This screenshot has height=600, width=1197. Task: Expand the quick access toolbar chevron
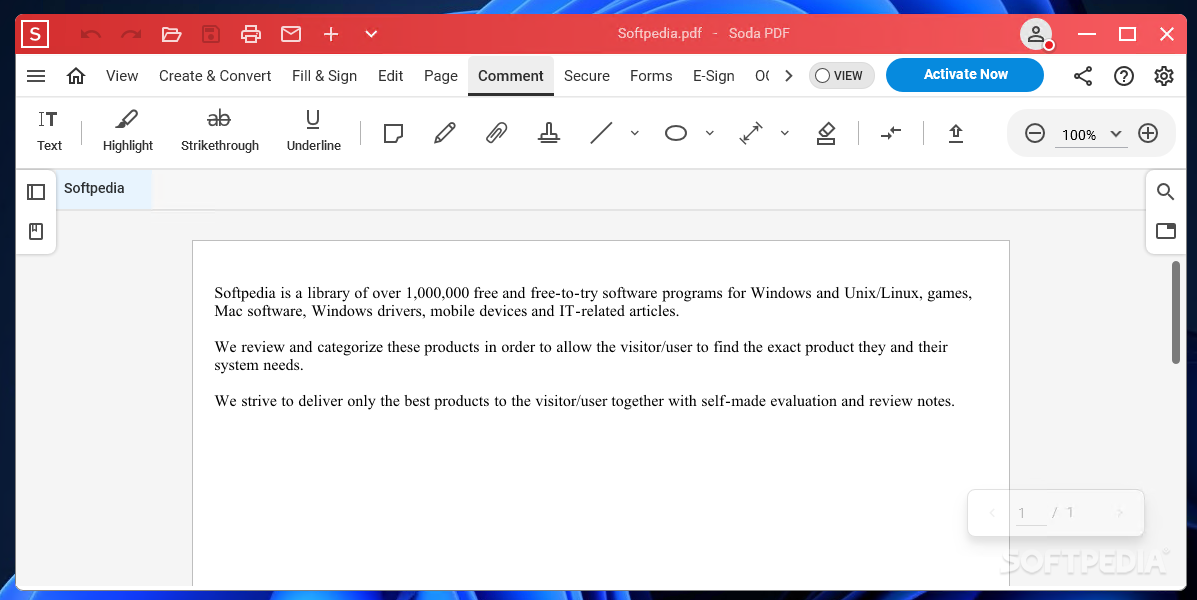click(x=371, y=34)
